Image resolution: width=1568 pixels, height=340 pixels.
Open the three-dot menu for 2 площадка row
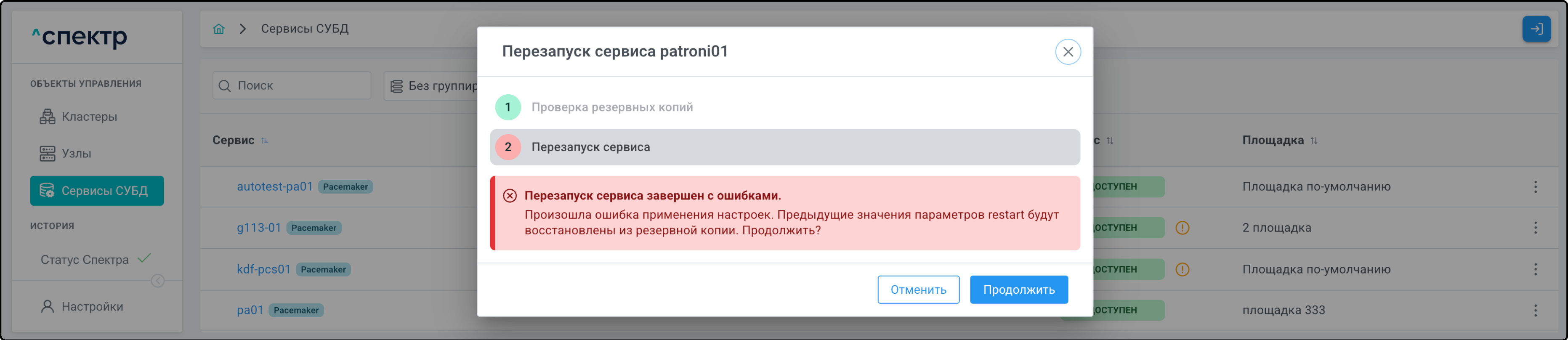(1535, 228)
